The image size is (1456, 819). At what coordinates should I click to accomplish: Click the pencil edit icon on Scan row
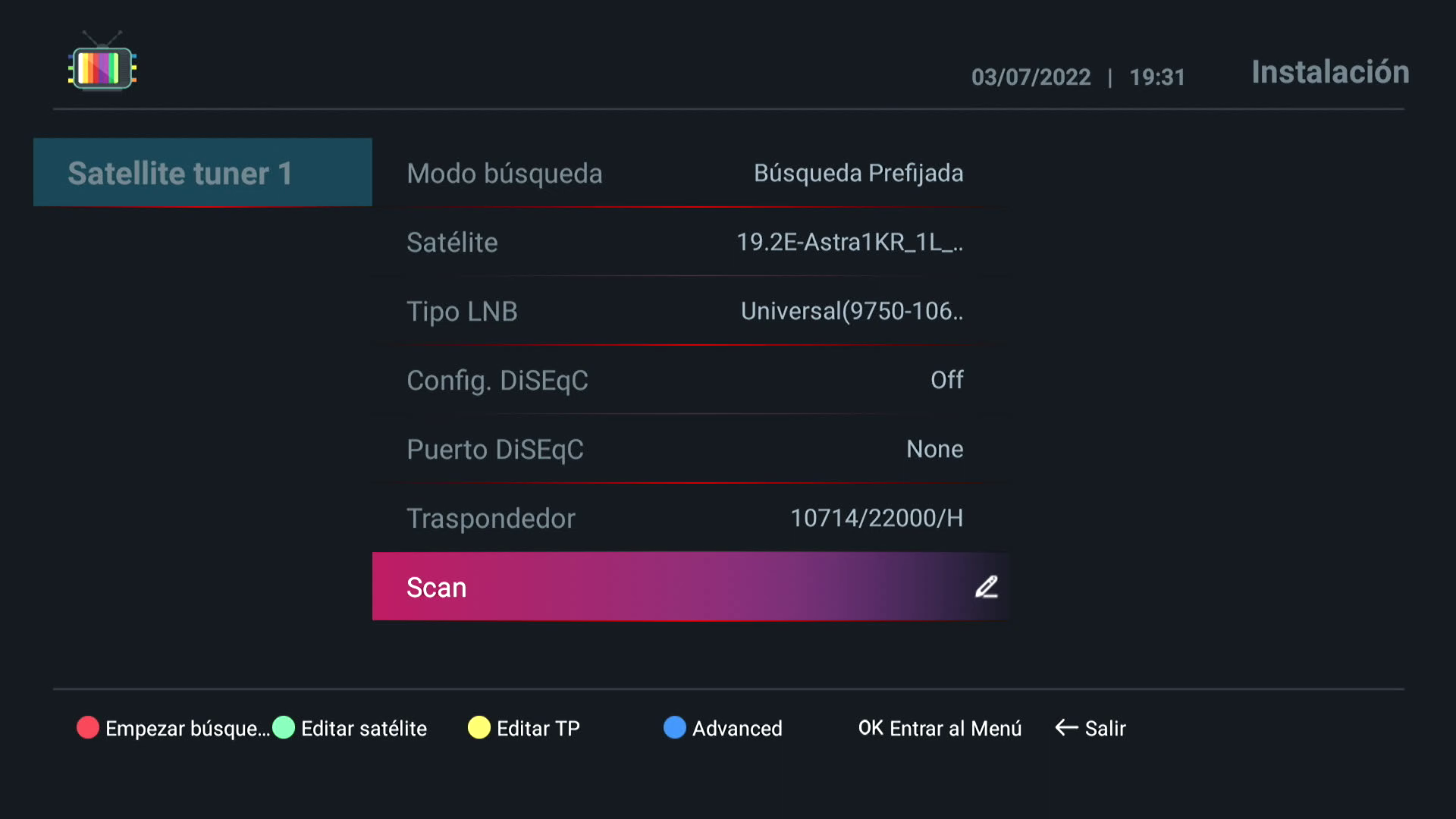coord(986,587)
